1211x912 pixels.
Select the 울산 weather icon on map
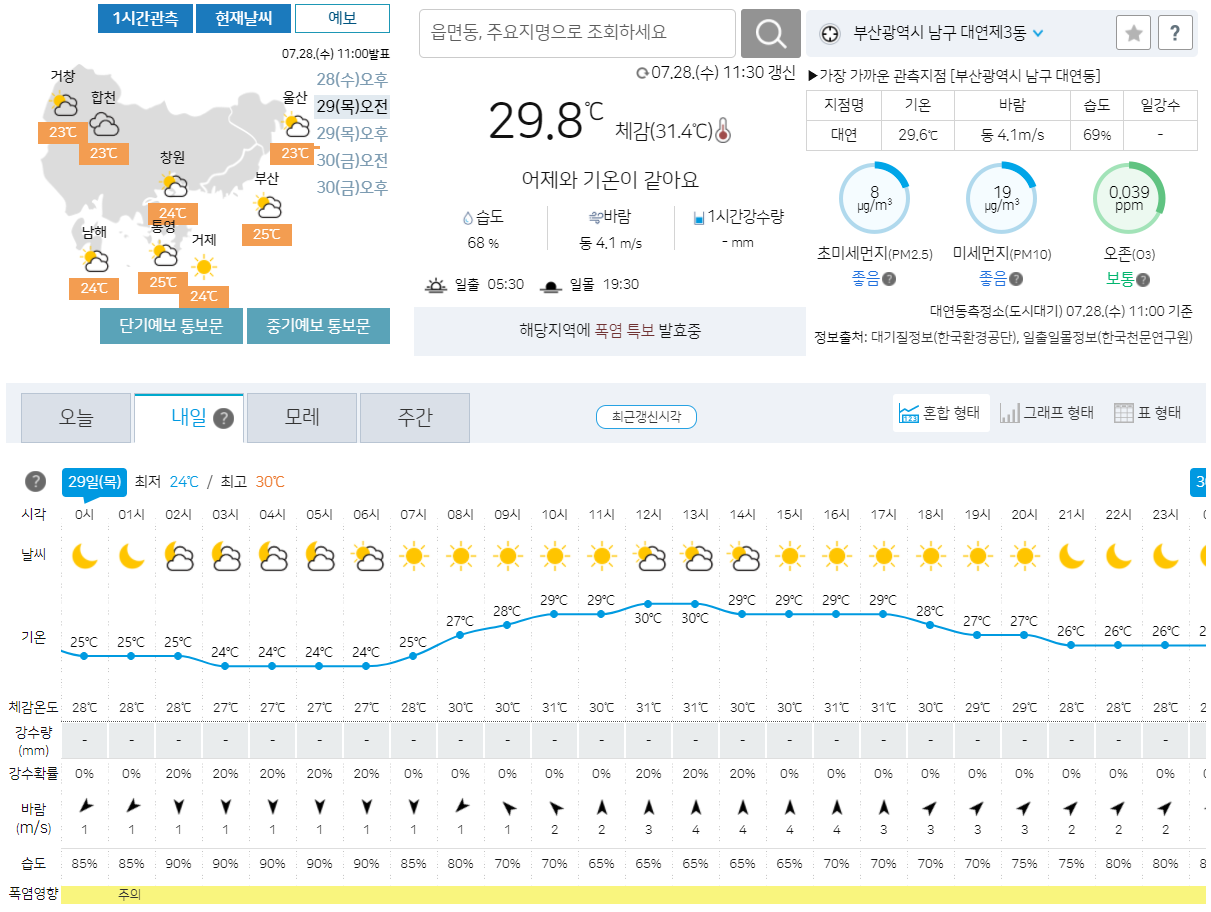[296, 125]
